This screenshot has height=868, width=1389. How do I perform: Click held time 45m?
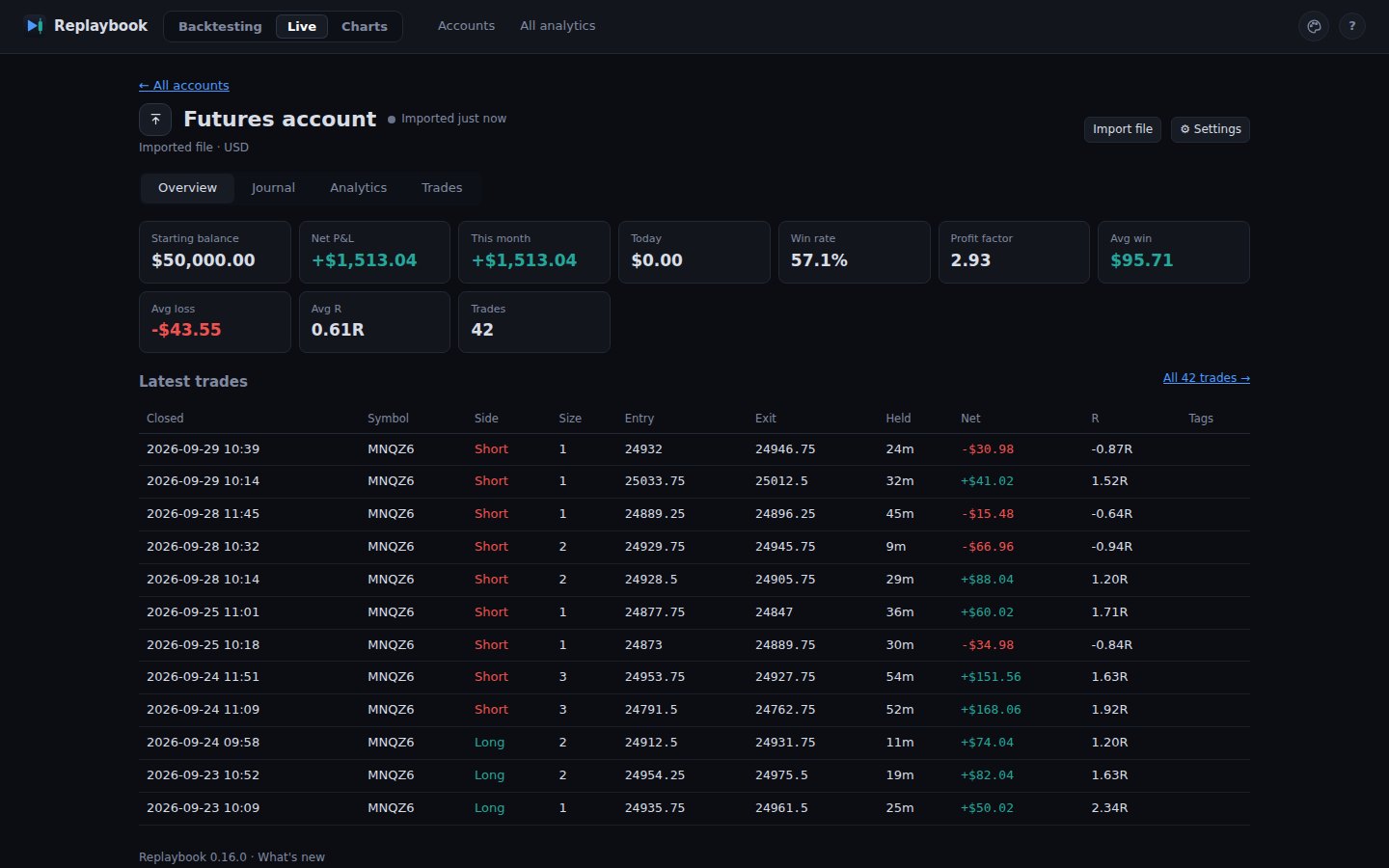900,514
